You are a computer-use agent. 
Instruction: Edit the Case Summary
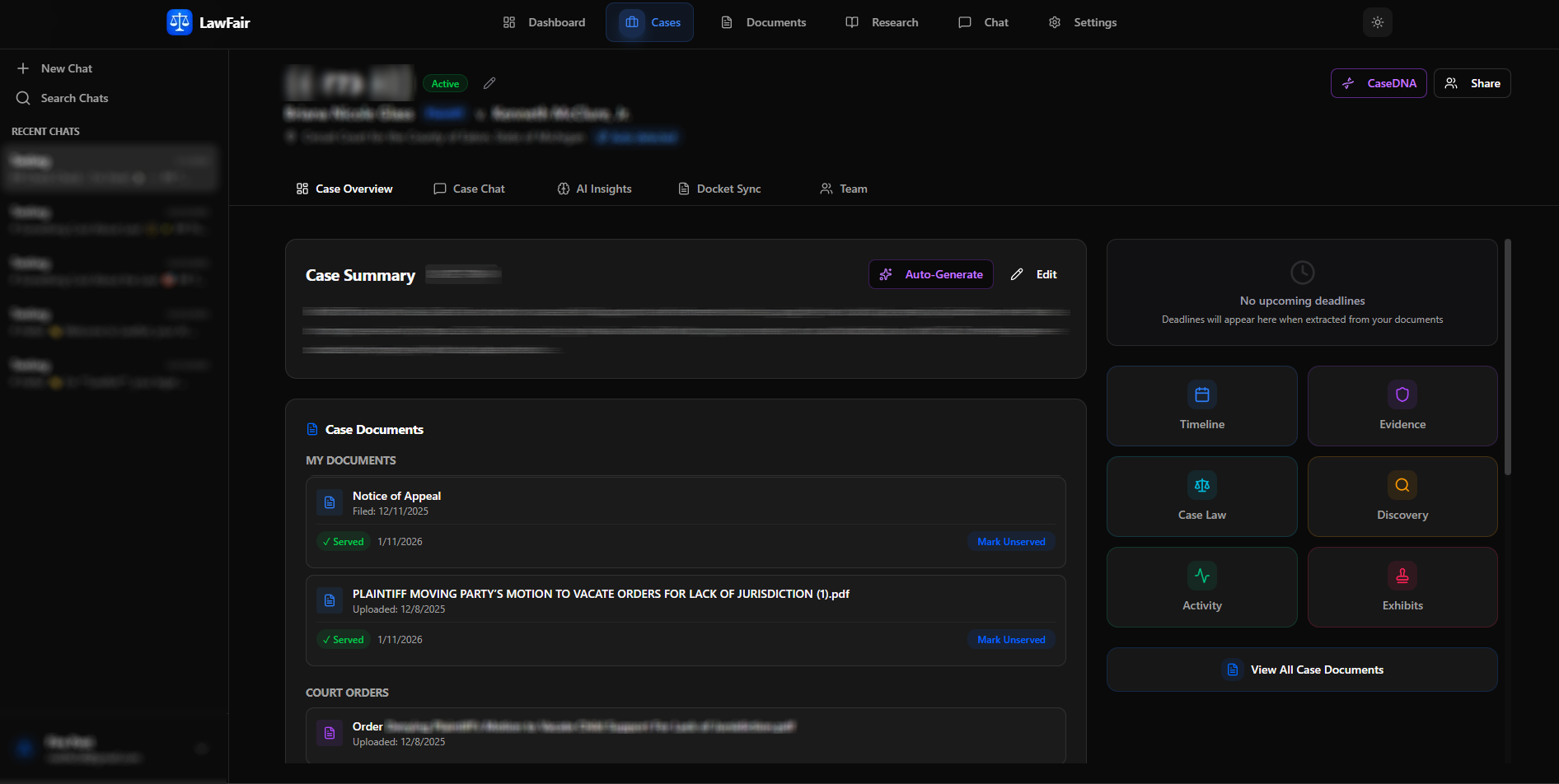point(1034,274)
